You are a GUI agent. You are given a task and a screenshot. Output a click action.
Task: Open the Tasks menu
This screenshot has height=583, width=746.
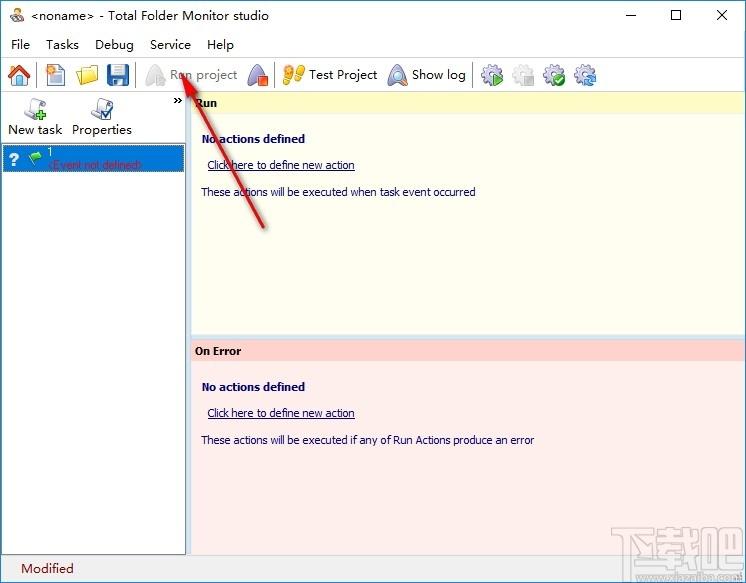[62, 45]
